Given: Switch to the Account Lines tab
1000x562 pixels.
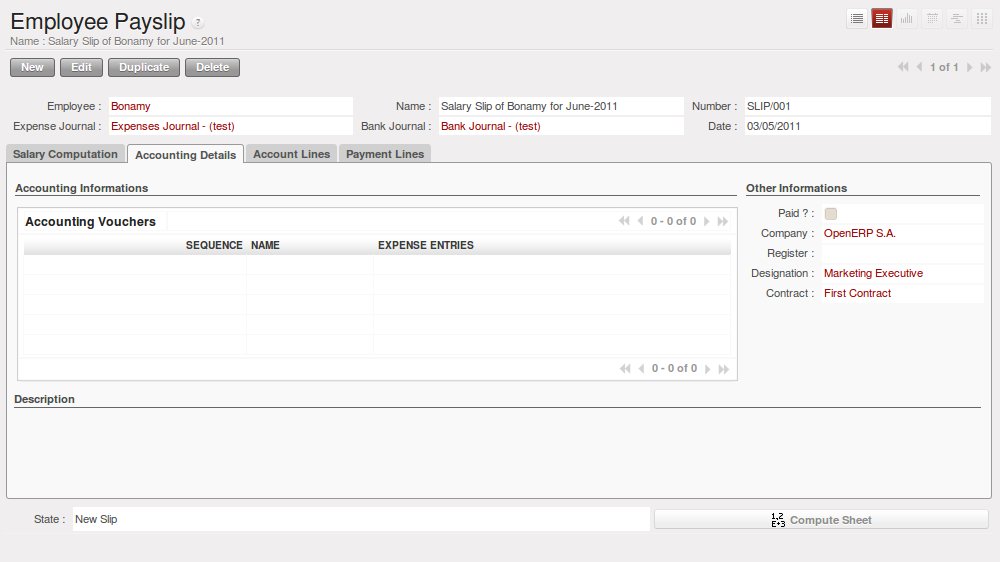Looking at the screenshot, I should click(x=291, y=154).
